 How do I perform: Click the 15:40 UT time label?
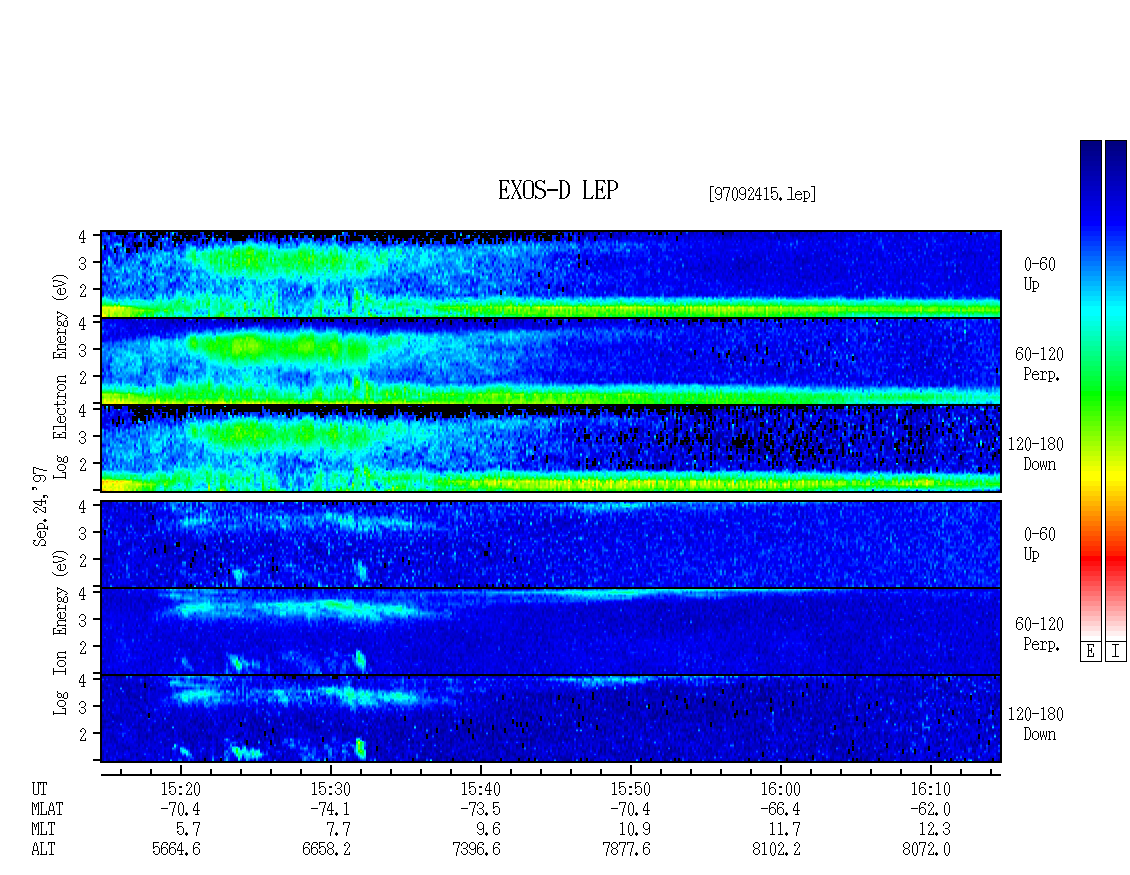(481, 789)
